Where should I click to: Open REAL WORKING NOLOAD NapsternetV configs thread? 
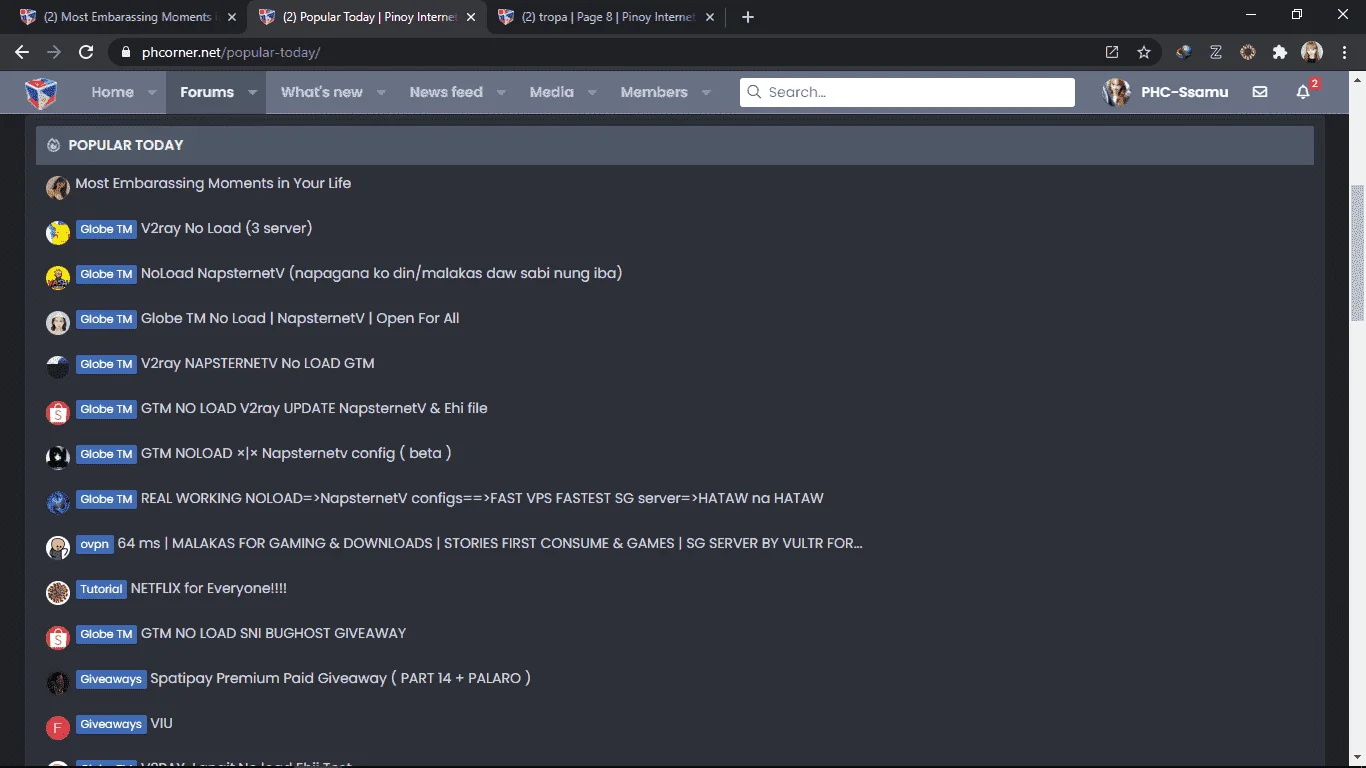[482, 498]
